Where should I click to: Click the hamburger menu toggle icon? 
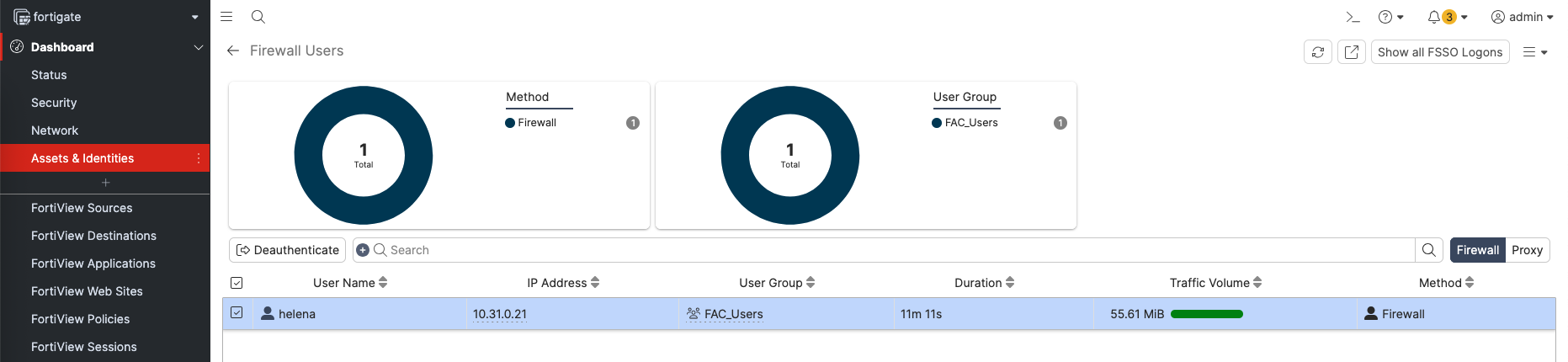pos(226,17)
